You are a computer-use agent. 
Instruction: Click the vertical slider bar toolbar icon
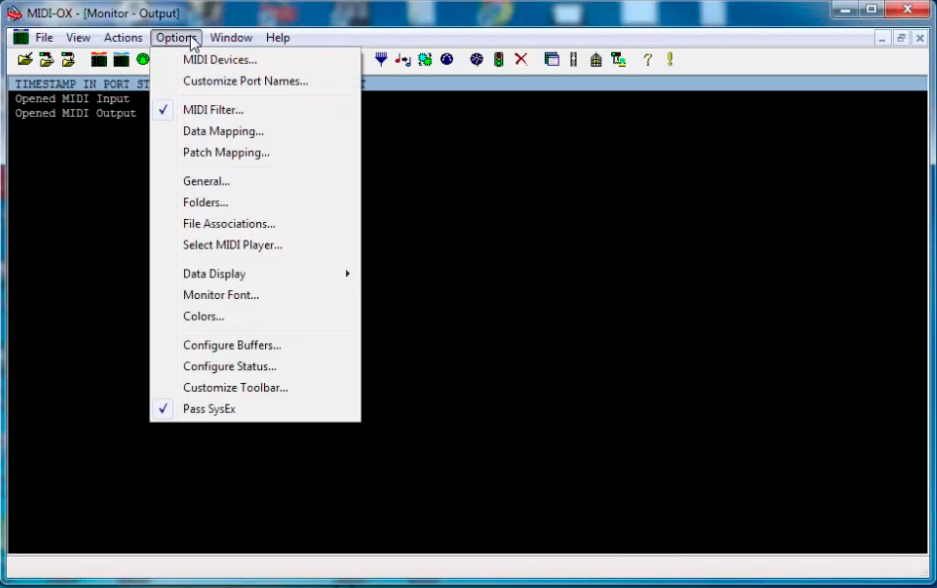[x=574, y=59]
